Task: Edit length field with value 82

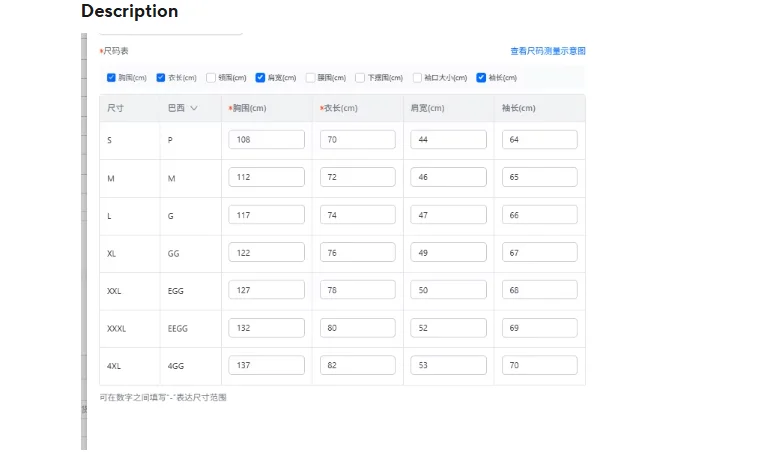Action: tap(358, 365)
